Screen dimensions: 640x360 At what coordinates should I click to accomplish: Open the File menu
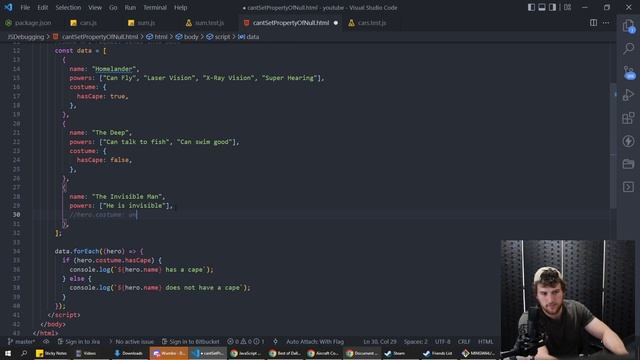[x=25, y=7]
